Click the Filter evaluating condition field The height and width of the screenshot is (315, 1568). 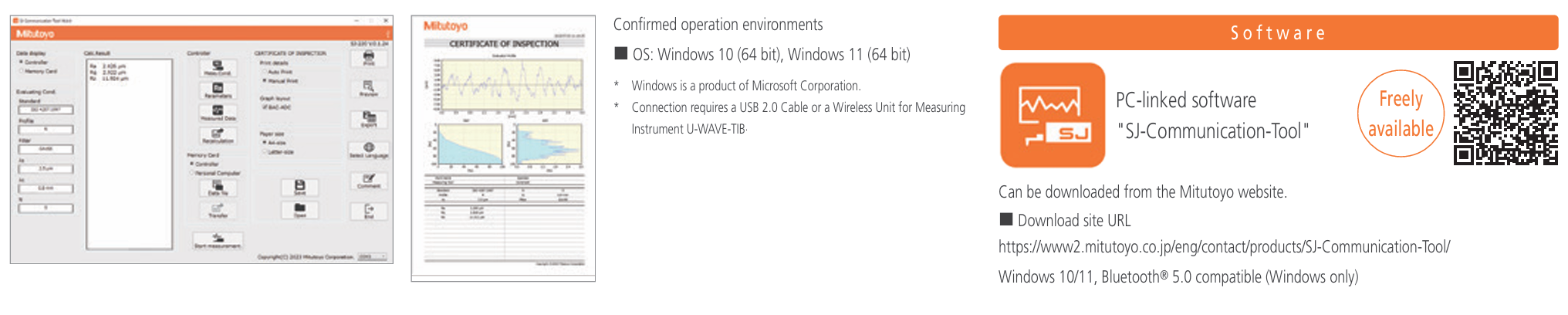point(46,149)
